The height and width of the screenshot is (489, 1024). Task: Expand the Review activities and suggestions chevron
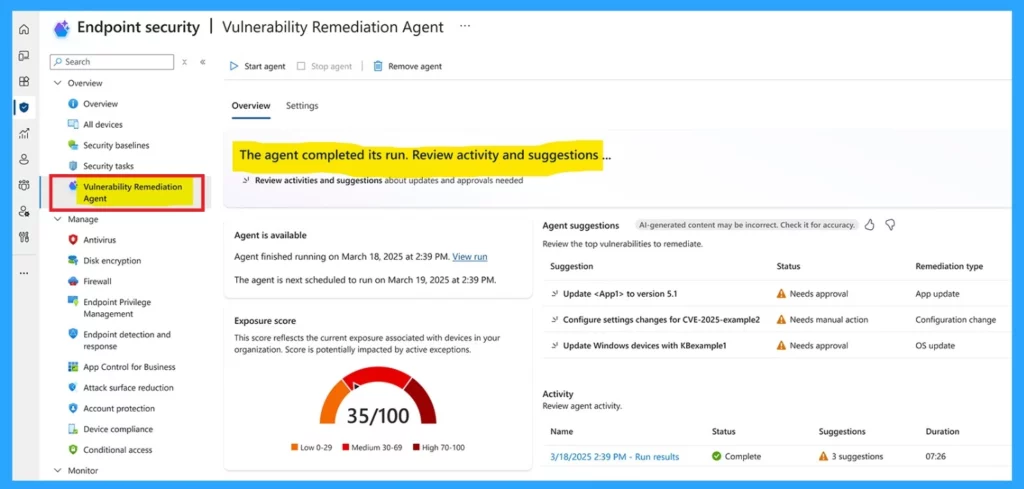tap(246, 180)
